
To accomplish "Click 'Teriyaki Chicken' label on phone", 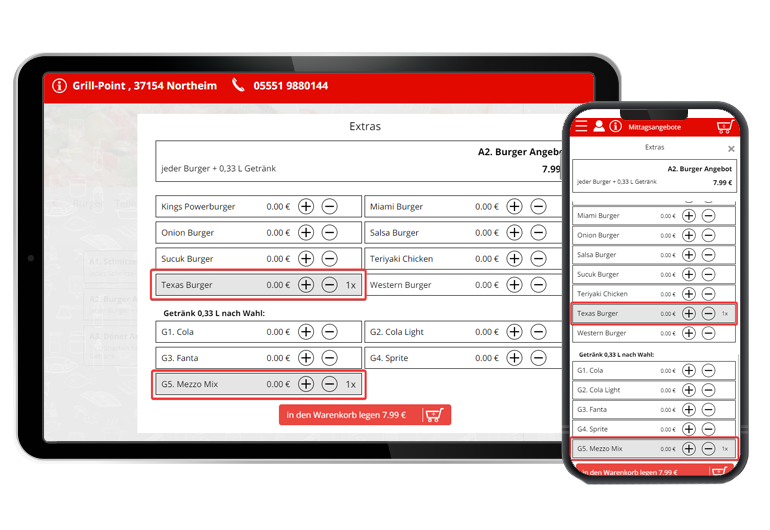I will [x=603, y=294].
